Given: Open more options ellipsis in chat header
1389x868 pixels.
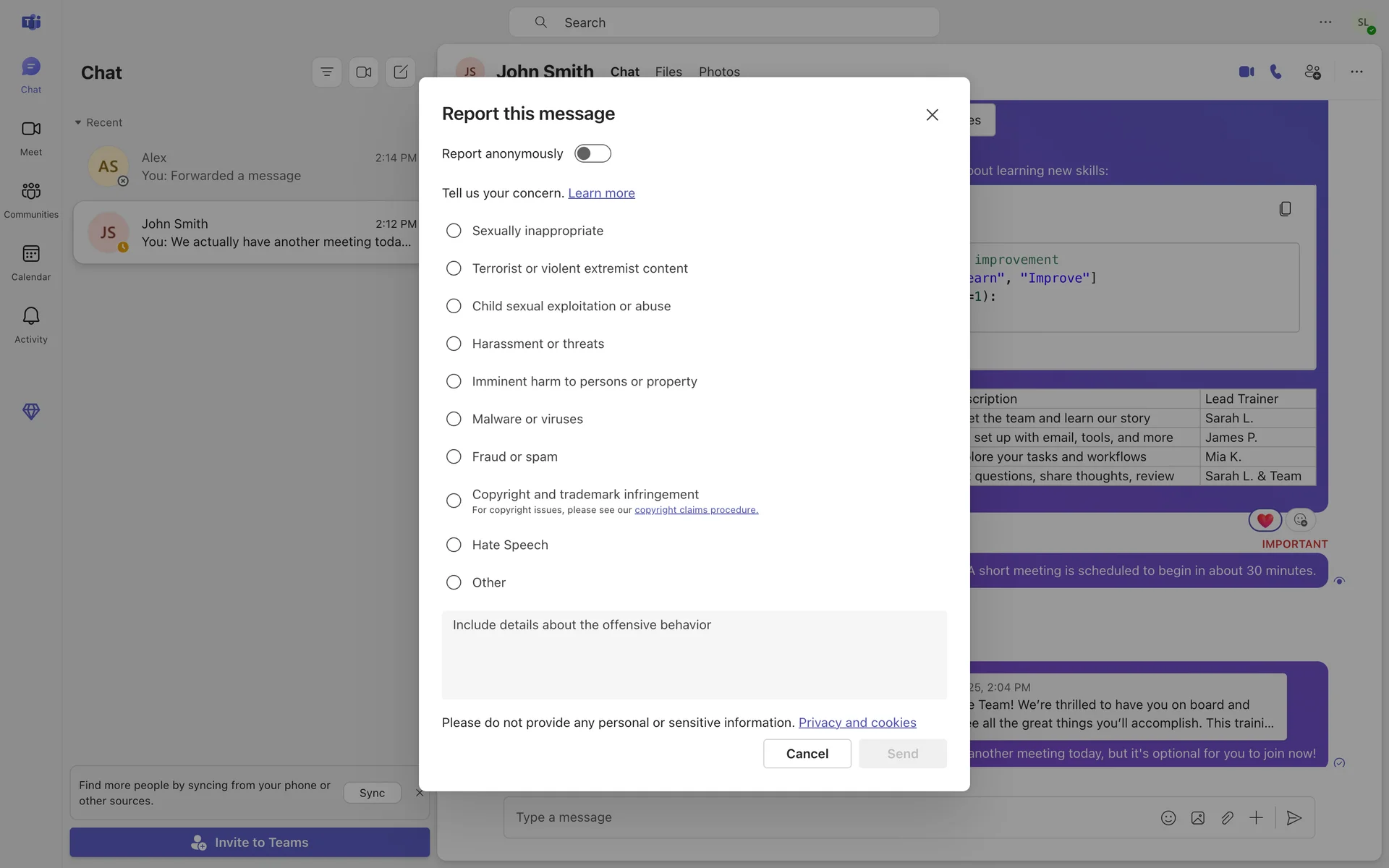Looking at the screenshot, I should pos(1356,72).
